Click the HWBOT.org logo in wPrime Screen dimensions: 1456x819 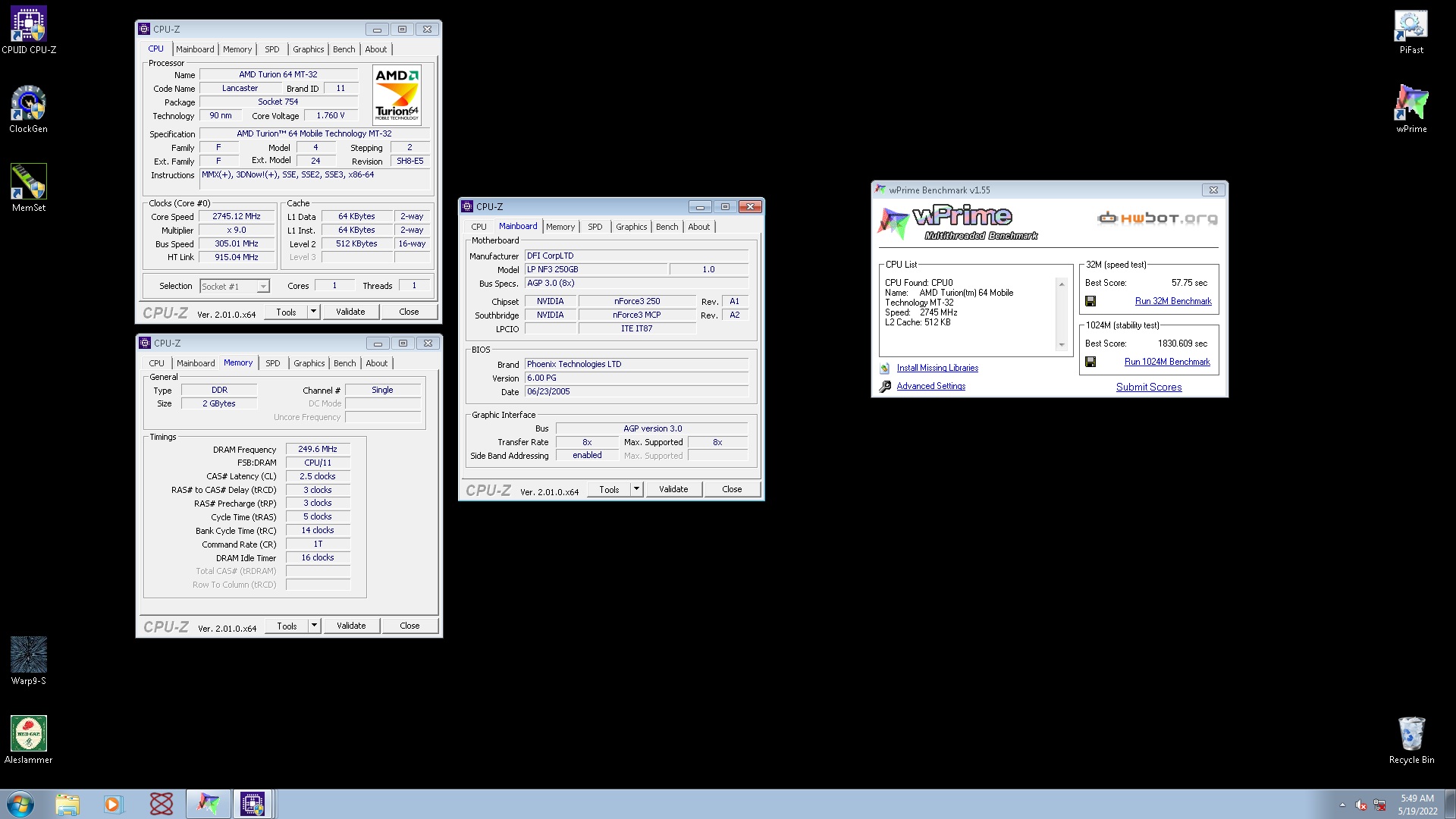(x=1157, y=218)
